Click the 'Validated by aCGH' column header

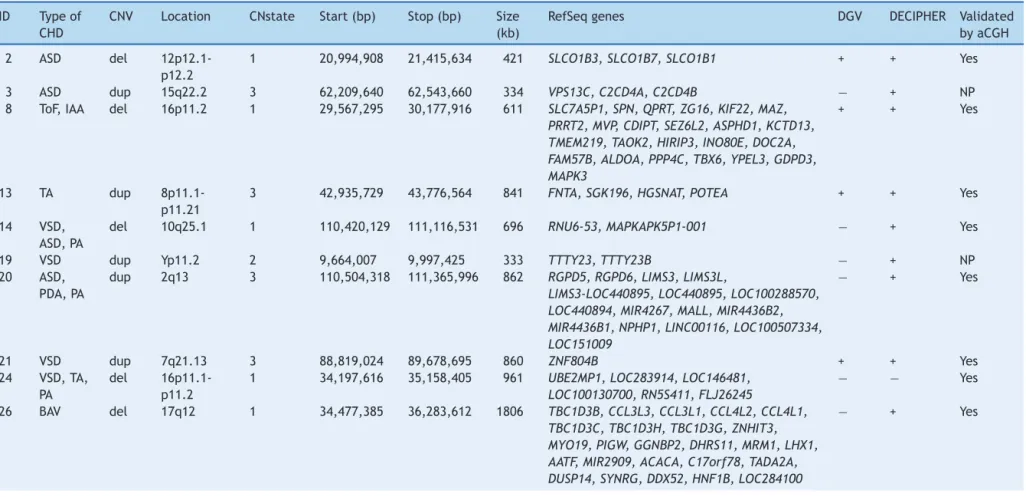986,25
